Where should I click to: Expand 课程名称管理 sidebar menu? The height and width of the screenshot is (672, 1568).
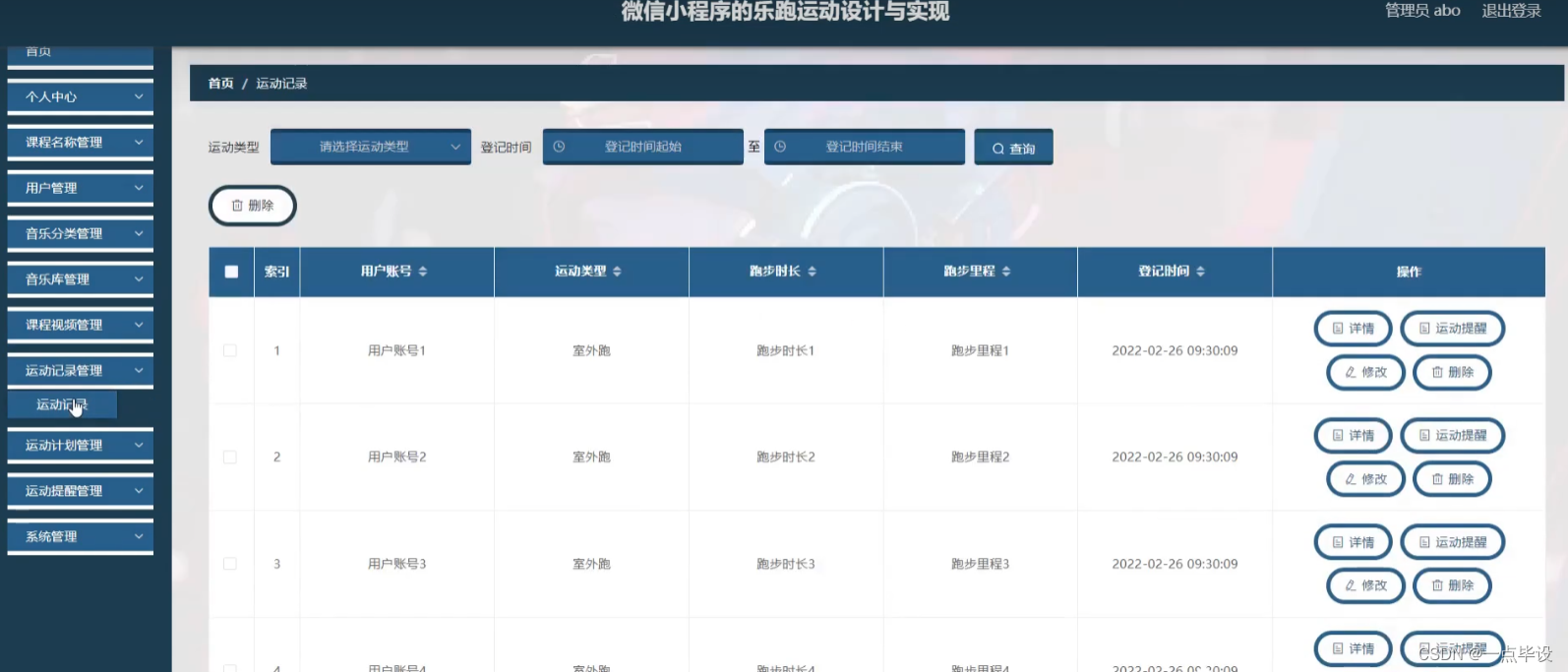(81, 143)
